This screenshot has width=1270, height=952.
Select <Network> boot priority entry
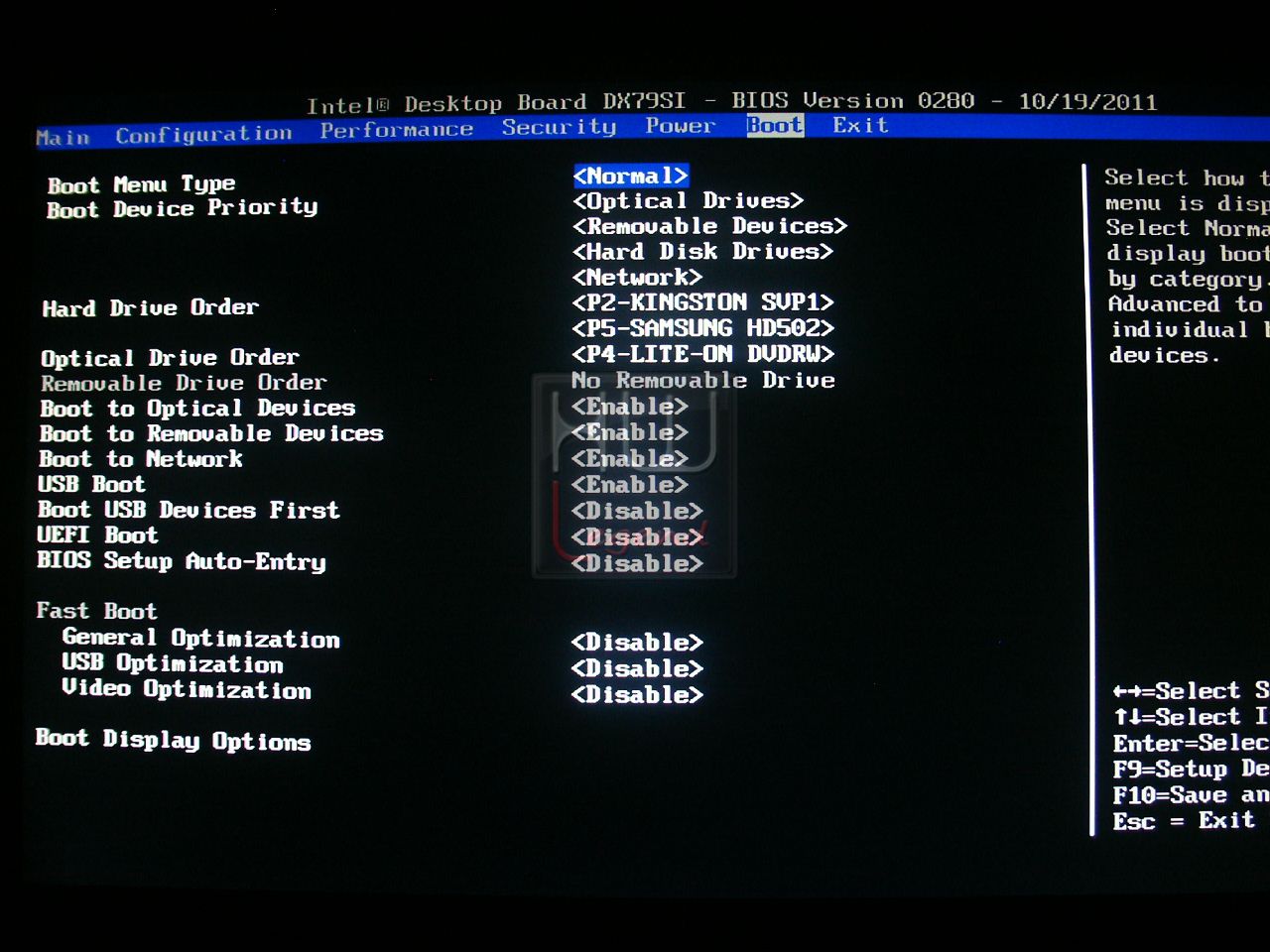(637, 278)
